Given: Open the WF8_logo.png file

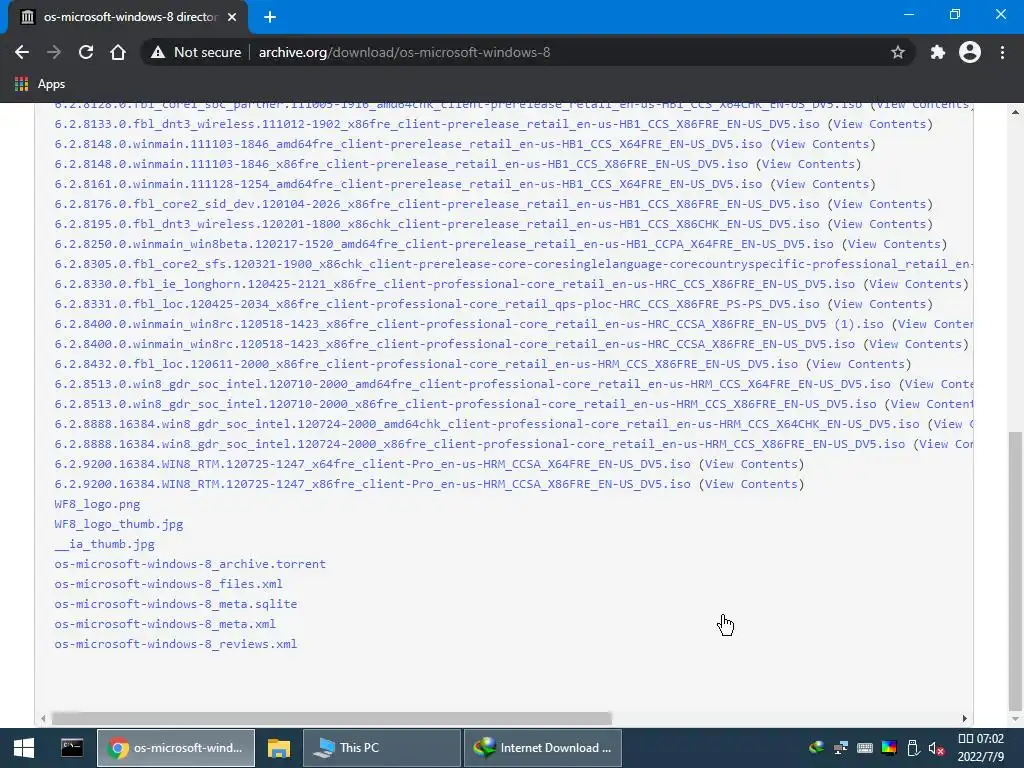Looking at the screenshot, I should click(97, 504).
